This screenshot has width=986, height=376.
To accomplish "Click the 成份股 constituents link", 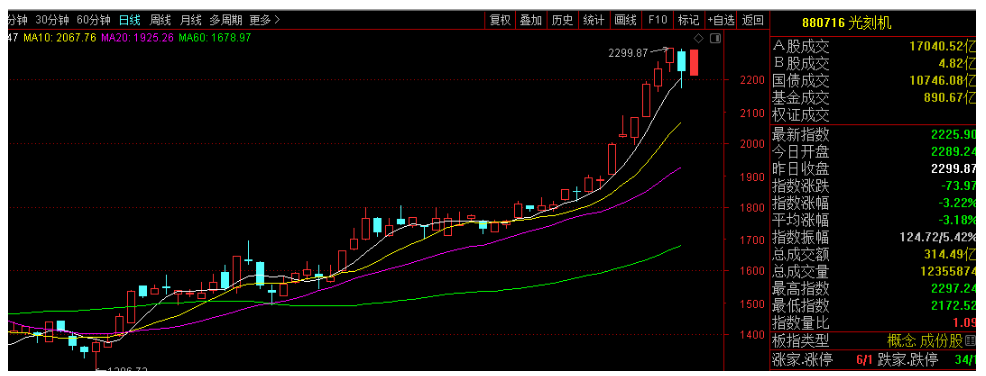I will tap(948, 341).
